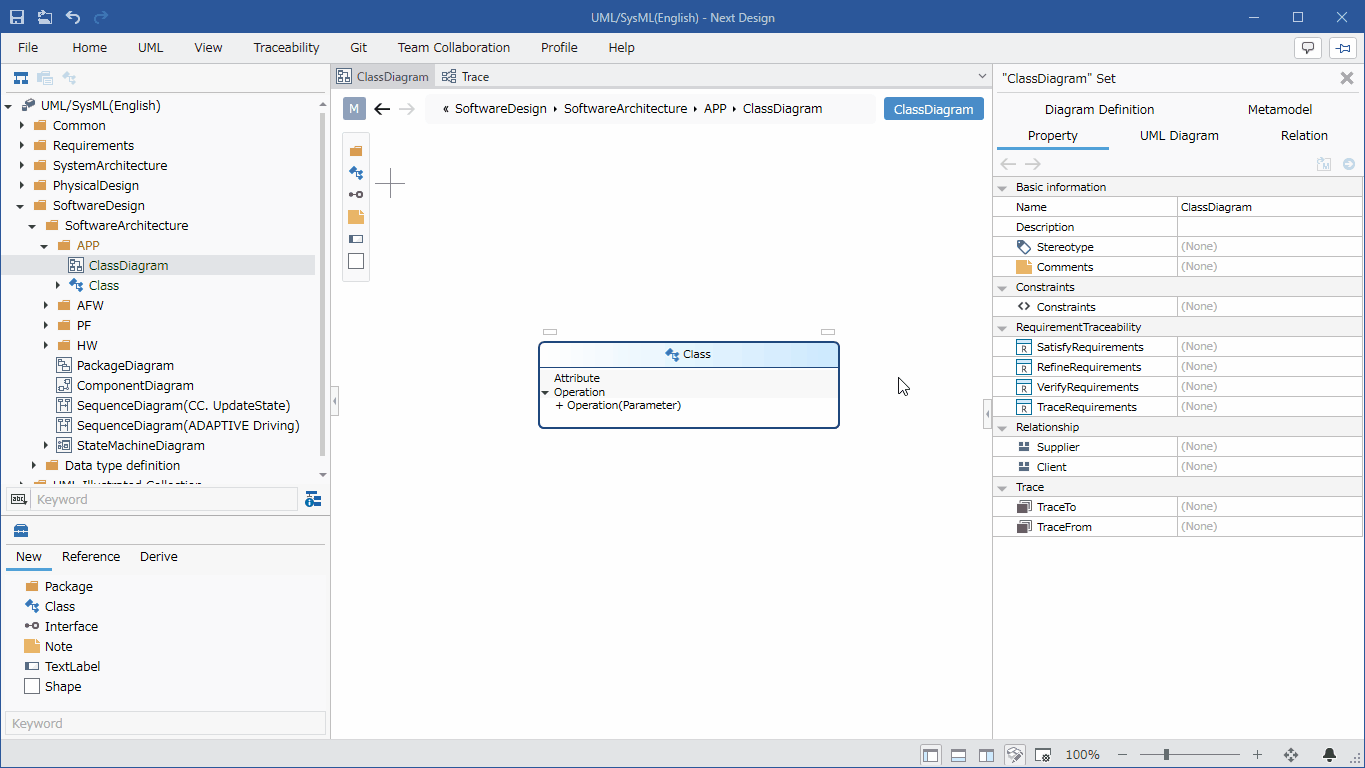Click SoftwareArchitecture in the breadcrumb
The height and width of the screenshot is (768, 1365).
pyautogui.click(x=626, y=109)
